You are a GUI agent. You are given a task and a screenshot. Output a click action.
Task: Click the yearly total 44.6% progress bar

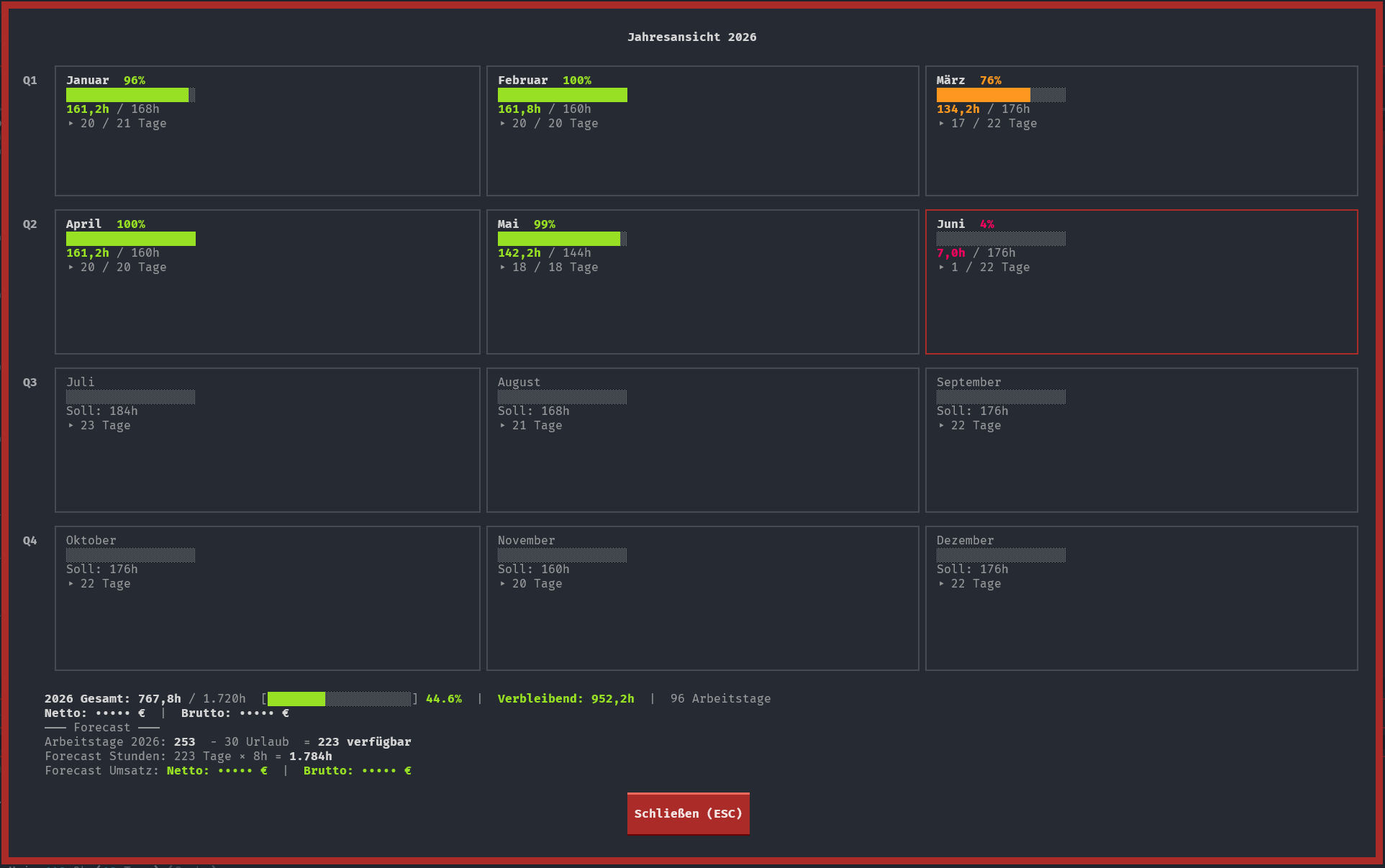[340, 699]
